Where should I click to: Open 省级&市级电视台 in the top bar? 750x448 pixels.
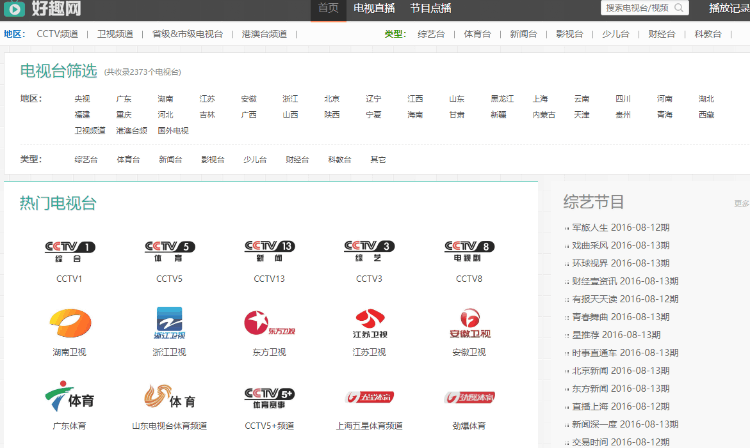(x=188, y=34)
